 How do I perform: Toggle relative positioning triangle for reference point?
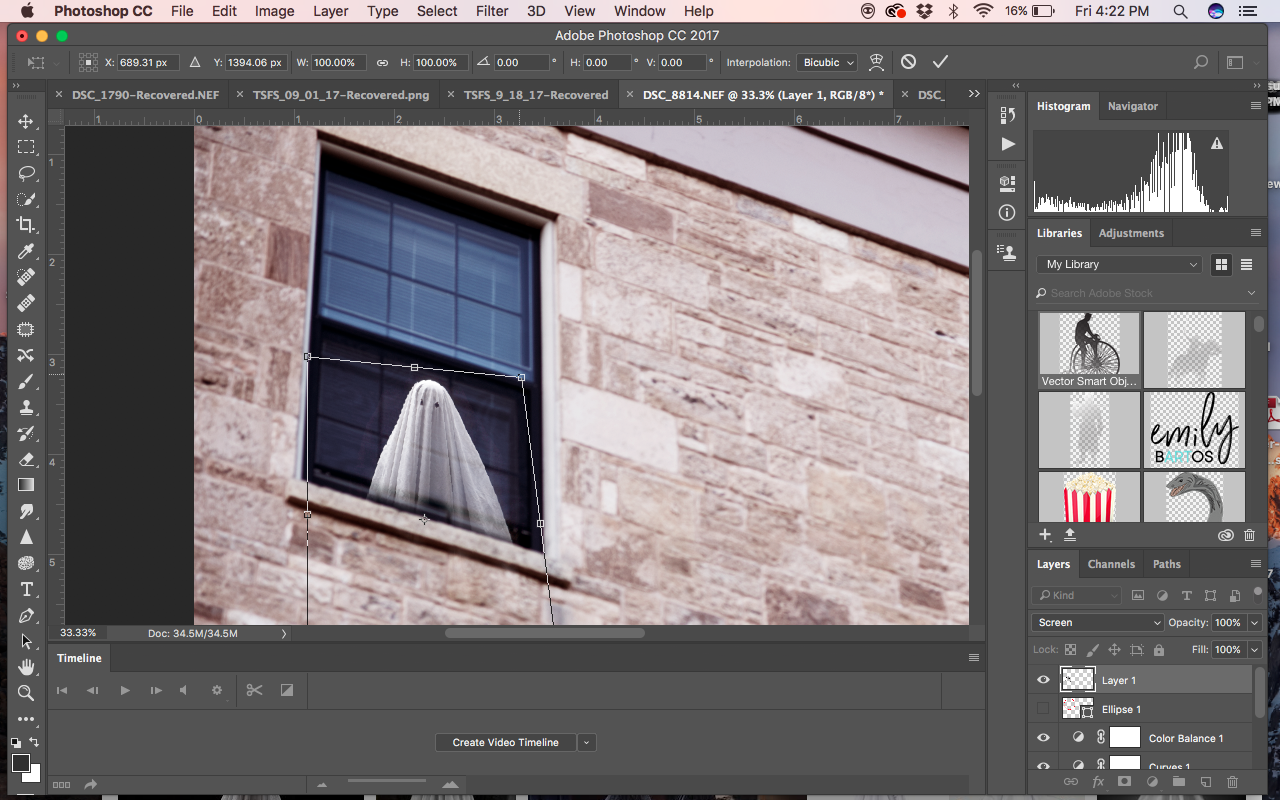click(194, 62)
